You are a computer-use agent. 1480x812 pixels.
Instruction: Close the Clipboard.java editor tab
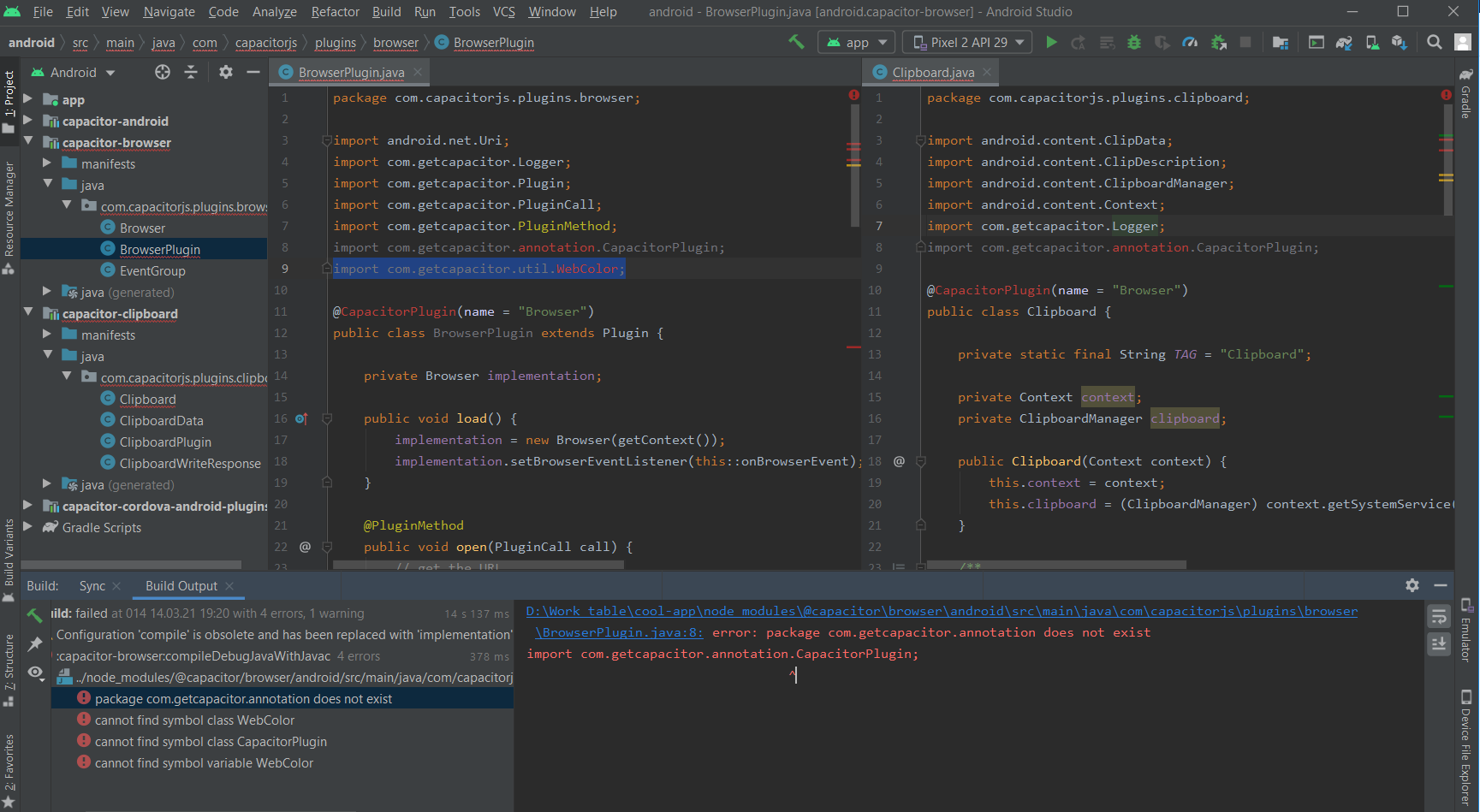pyautogui.click(x=987, y=72)
